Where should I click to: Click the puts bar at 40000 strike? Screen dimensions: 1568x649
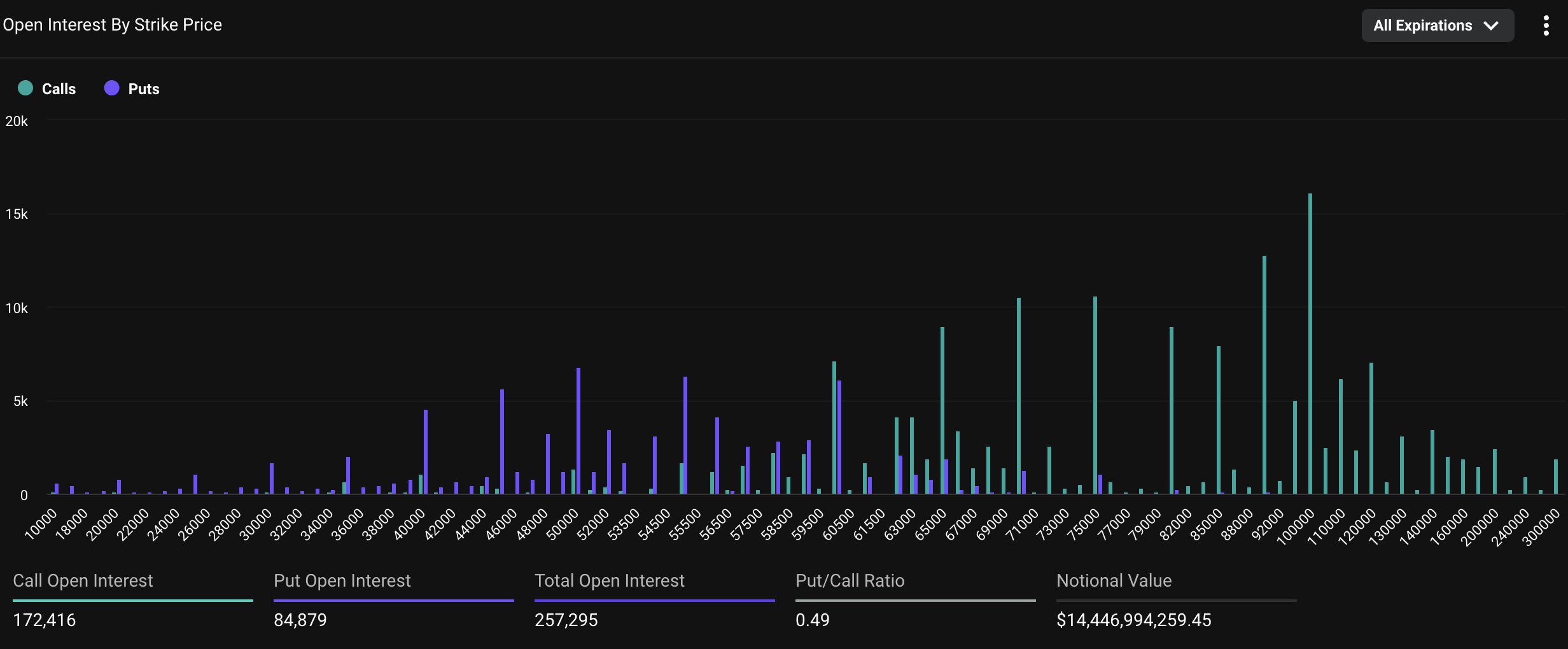(426, 452)
